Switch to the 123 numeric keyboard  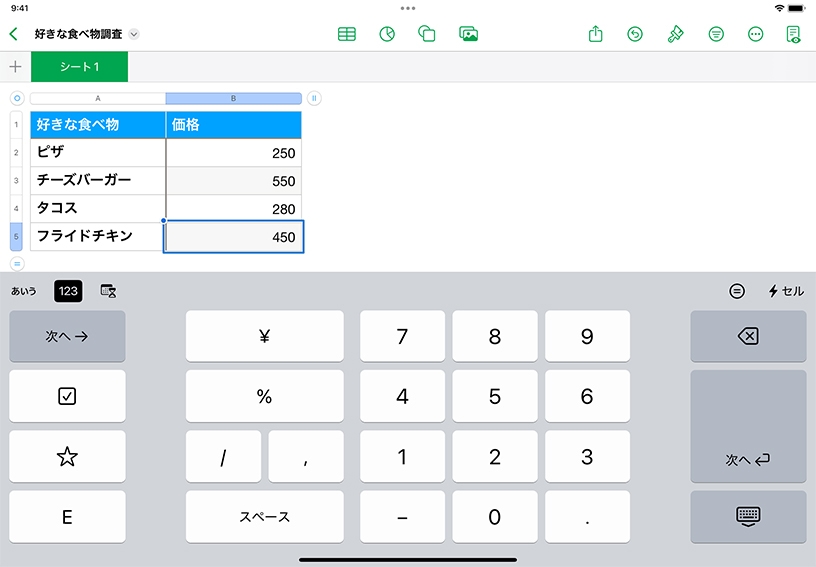(68, 291)
